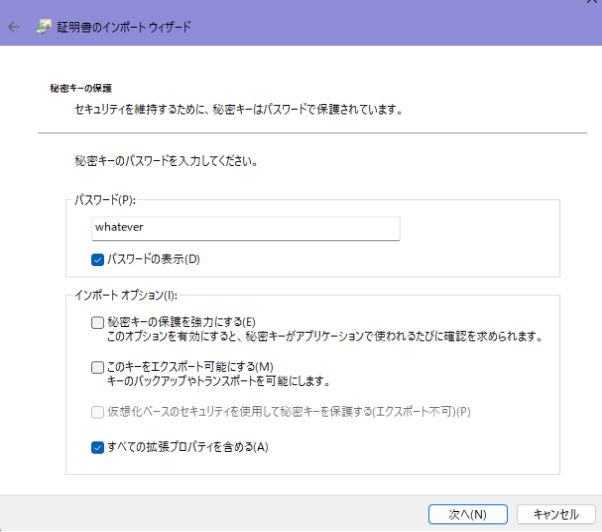The width and height of the screenshot is (602, 532).
Task: Click the キーのバックアップやトランスポート description text
Action: click(218, 382)
